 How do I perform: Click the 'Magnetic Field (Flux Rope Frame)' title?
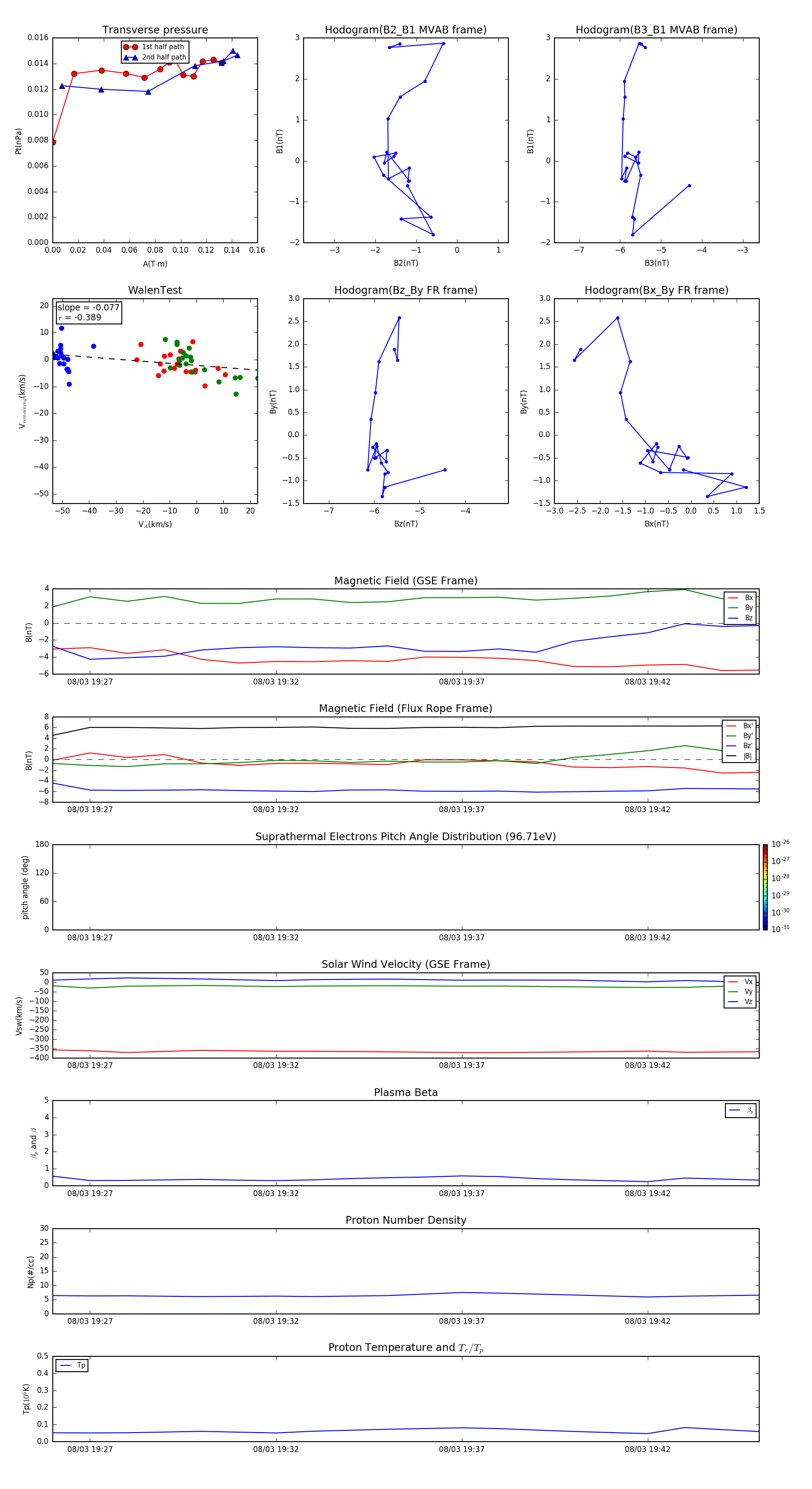click(x=406, y=709)
